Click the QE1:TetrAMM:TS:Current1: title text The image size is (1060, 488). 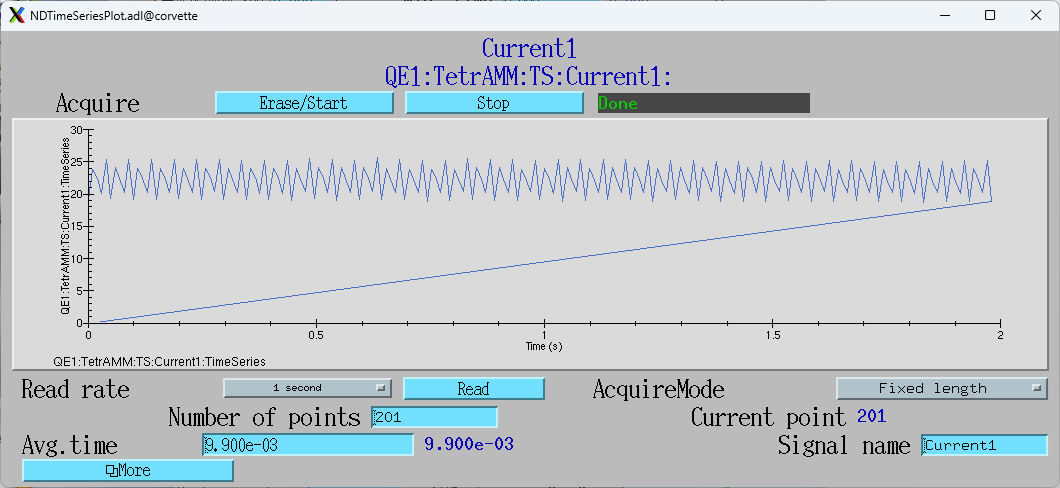tap(529, 77)
